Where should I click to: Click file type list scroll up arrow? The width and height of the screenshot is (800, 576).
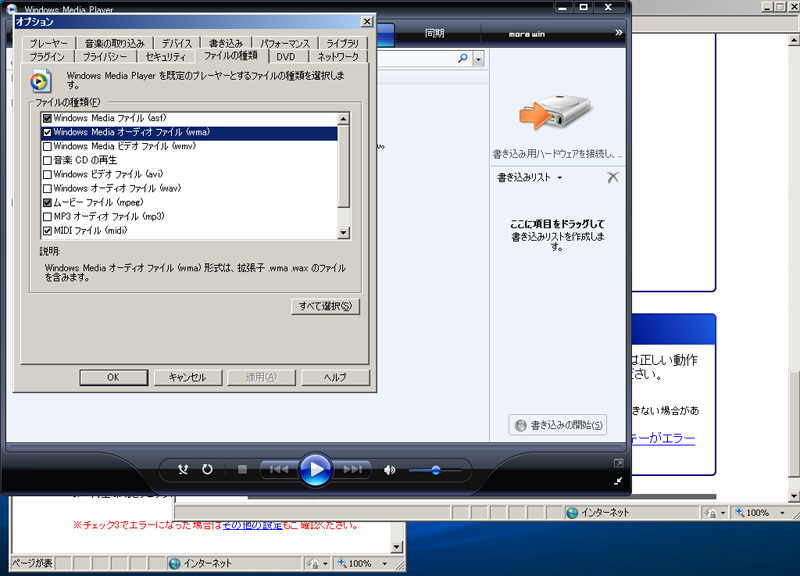(x=343, y=119)
